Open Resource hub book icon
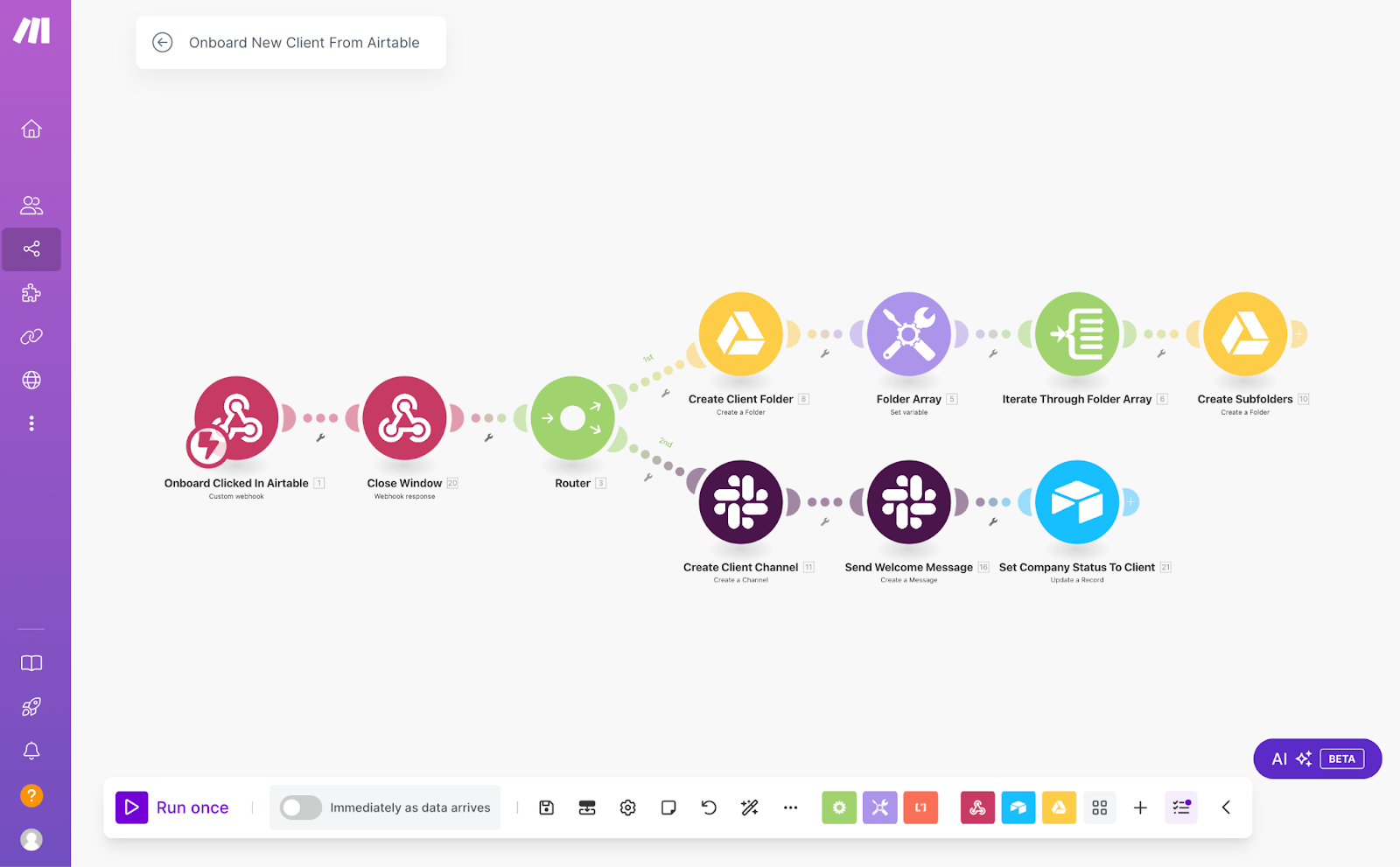The image size is (1400, 867). pos(31,663)
